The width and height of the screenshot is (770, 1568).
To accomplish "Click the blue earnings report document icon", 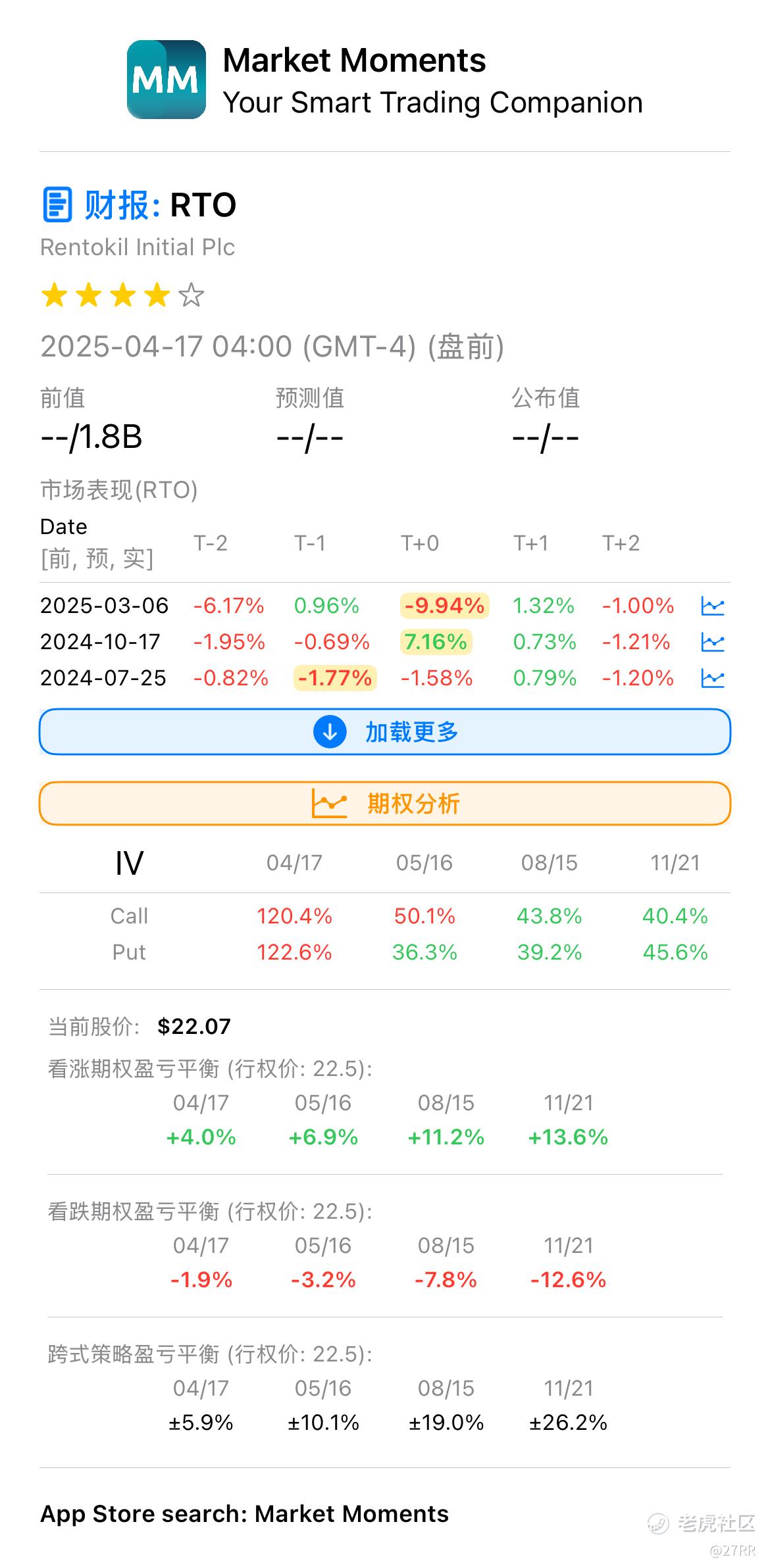I will coord(57,205).
